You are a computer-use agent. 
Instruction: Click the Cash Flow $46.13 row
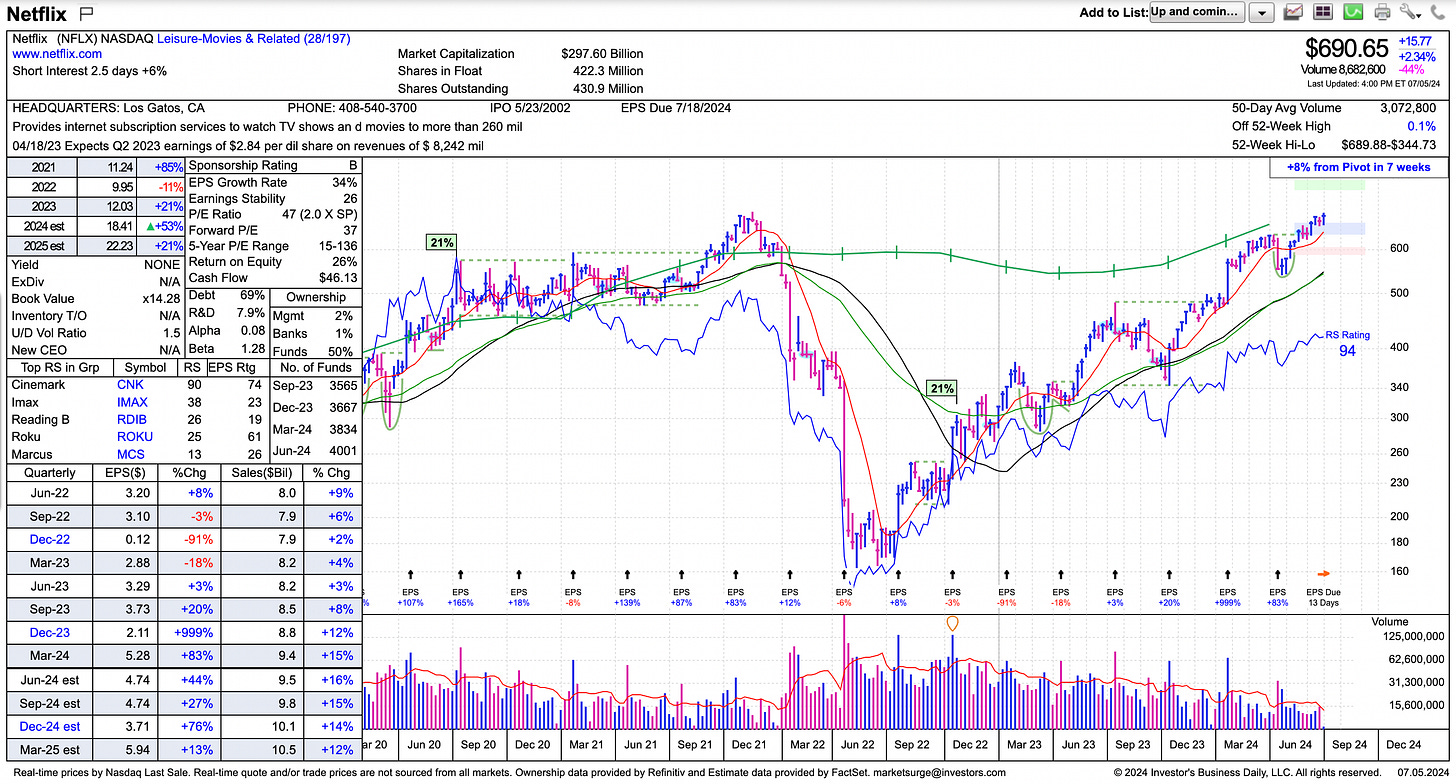(273, 278)
